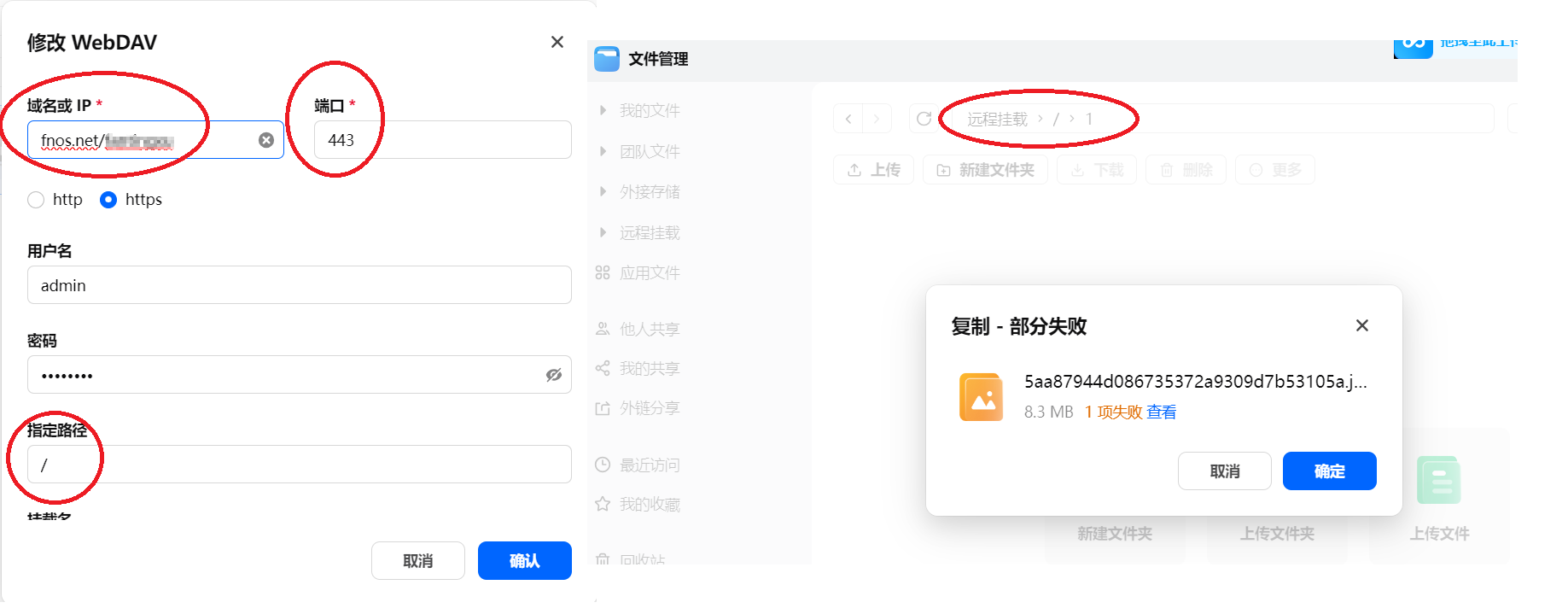1568x614 pixels.
Task: Confirm the WebDAV settings
Action: [x=525, y=561]
